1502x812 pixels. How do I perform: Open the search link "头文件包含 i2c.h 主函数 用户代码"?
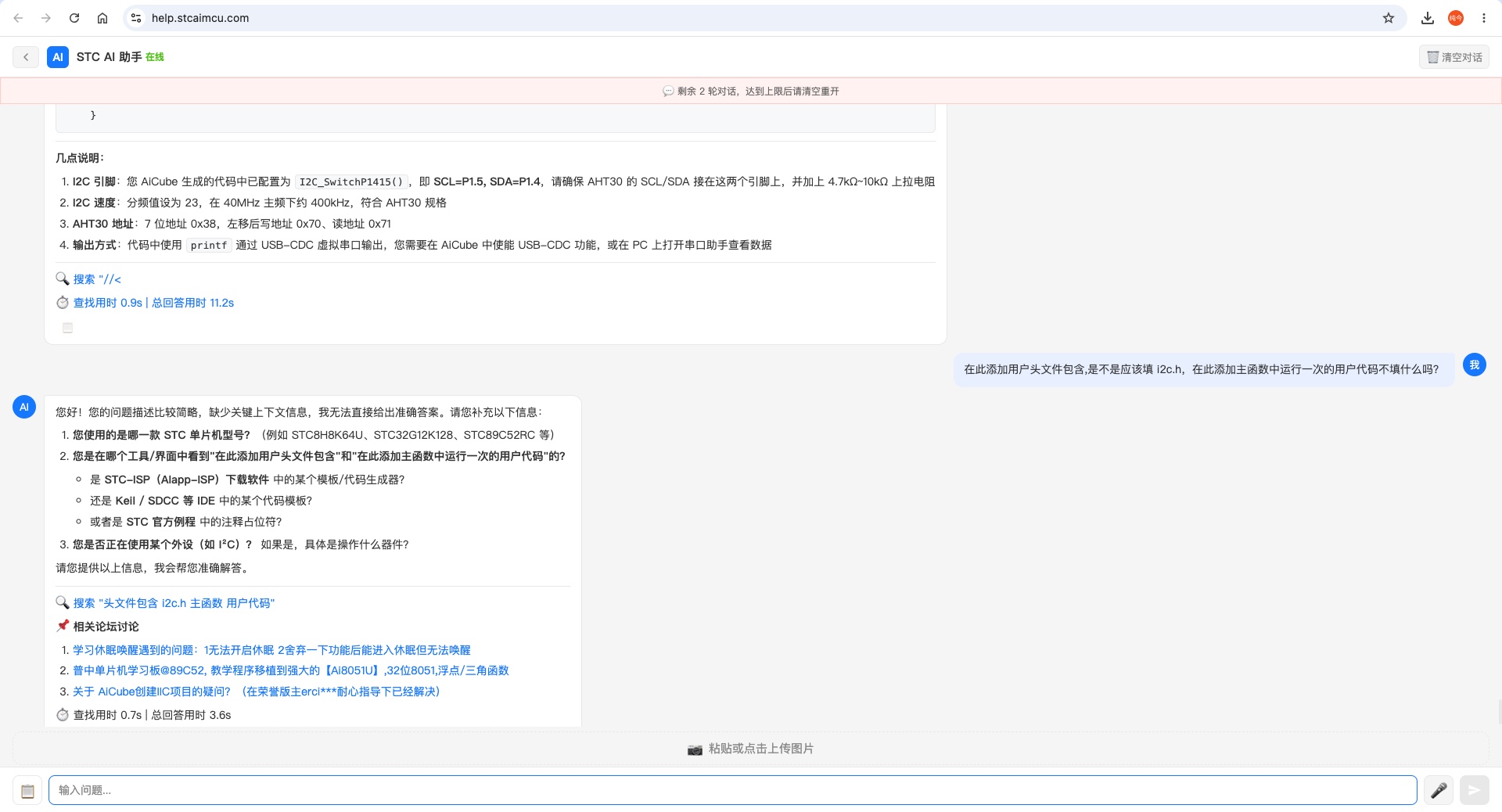pyautogui.click(x=174, y=603)
